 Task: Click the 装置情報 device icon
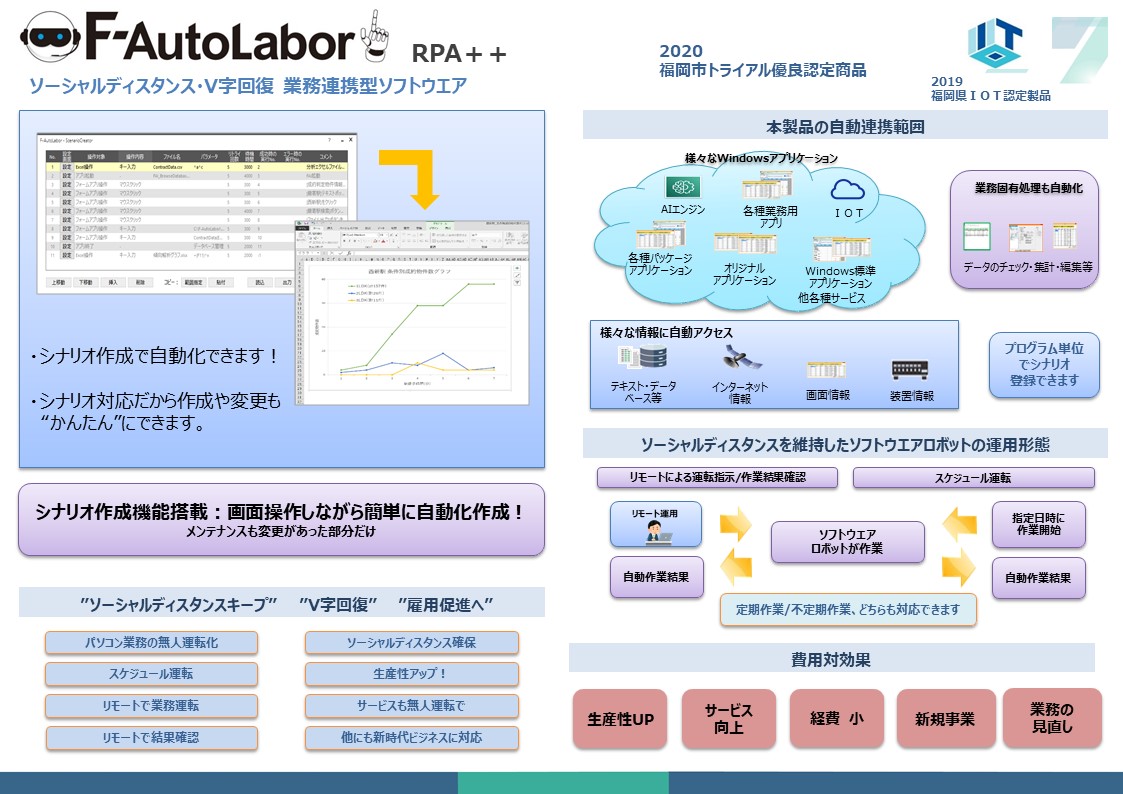(910, 369)
